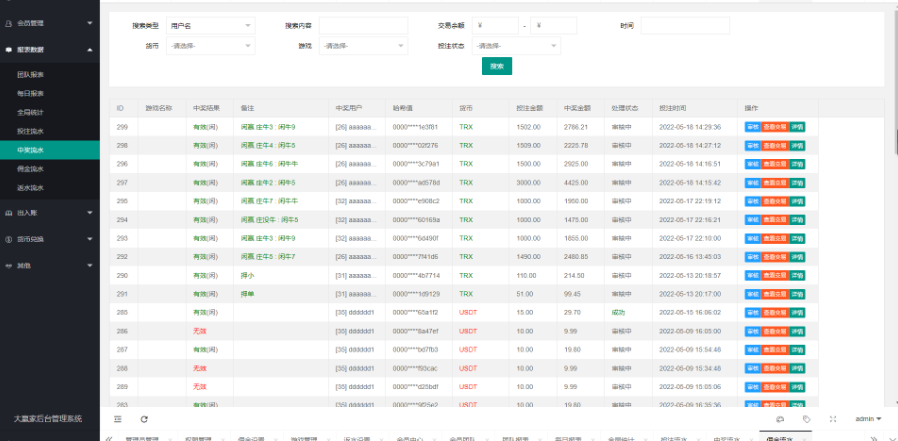Click the tag icon beside fullscreen
This screenshot has width=898, height=441.
click(806, 419)
